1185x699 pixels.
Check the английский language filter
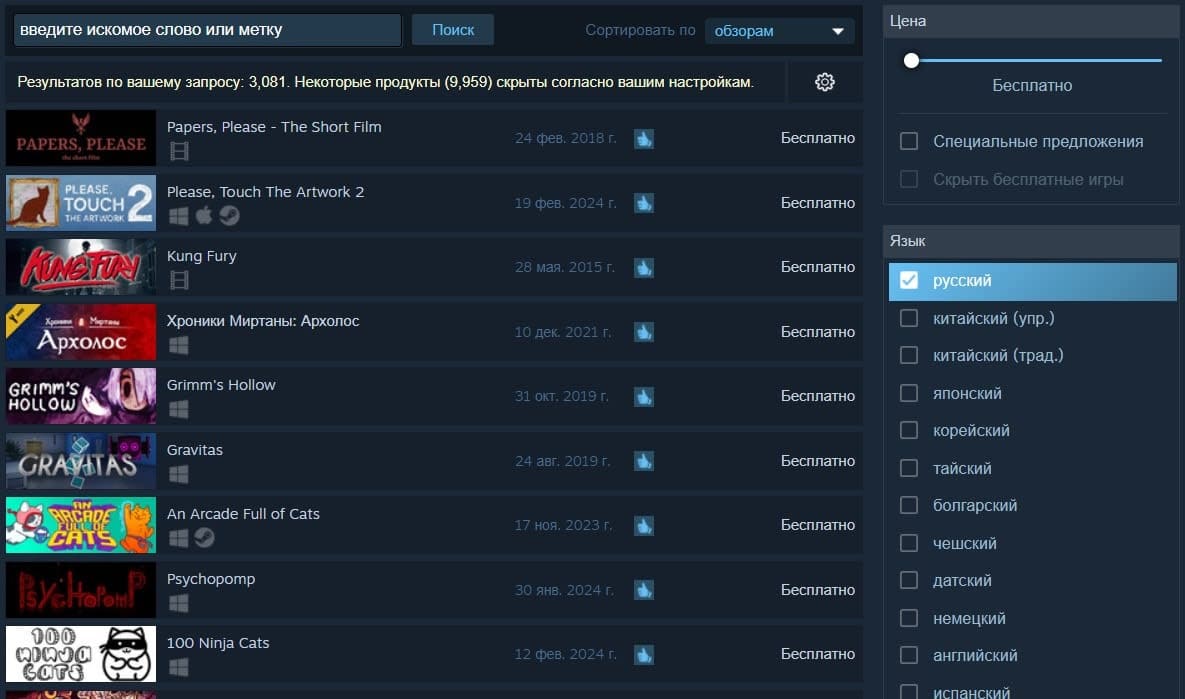(x=909, y=655)
